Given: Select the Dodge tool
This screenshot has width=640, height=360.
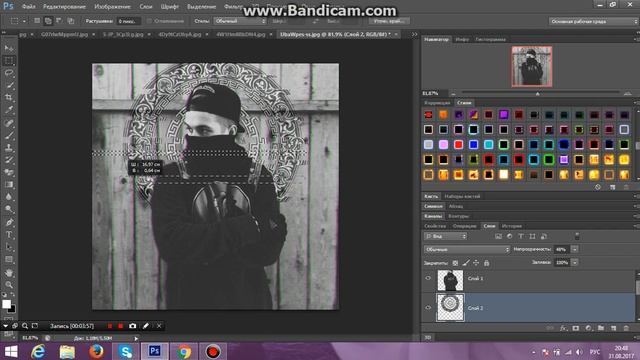Looking at the screenshot, I should tap(9, 209).
